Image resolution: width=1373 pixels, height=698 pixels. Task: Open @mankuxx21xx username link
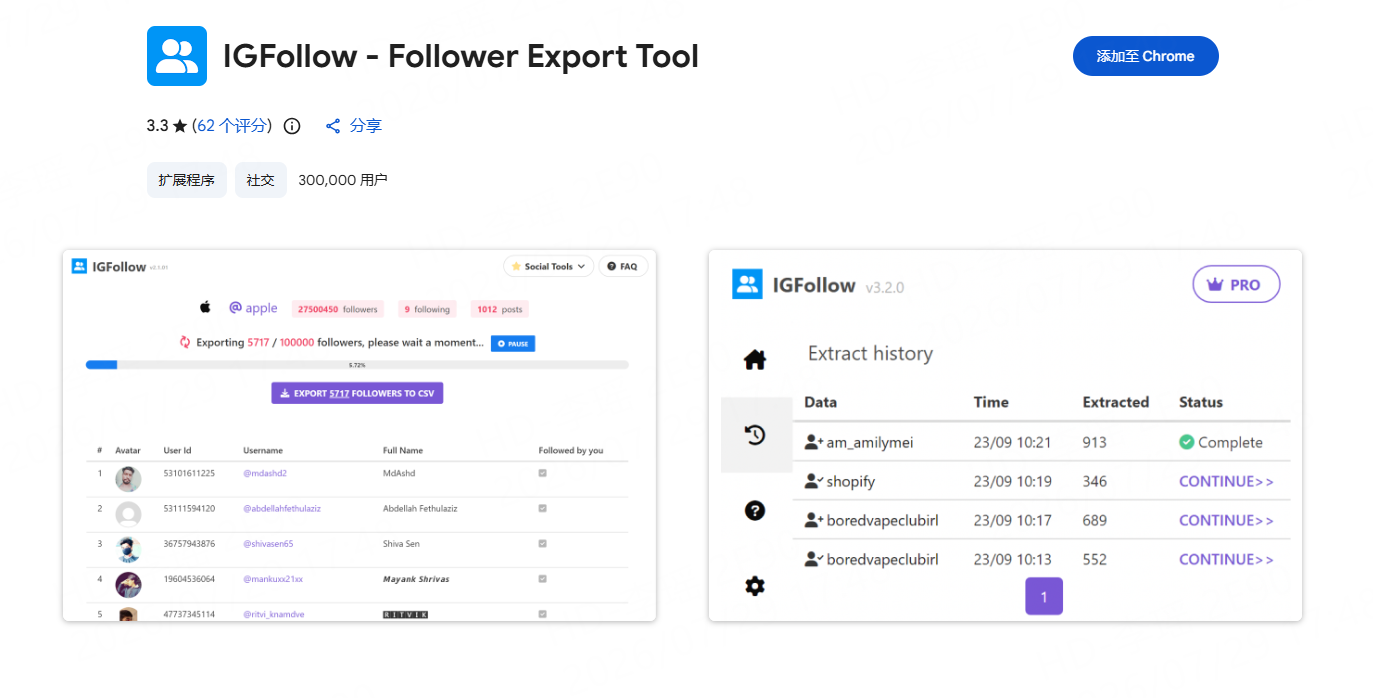click(x=273, y=578)
